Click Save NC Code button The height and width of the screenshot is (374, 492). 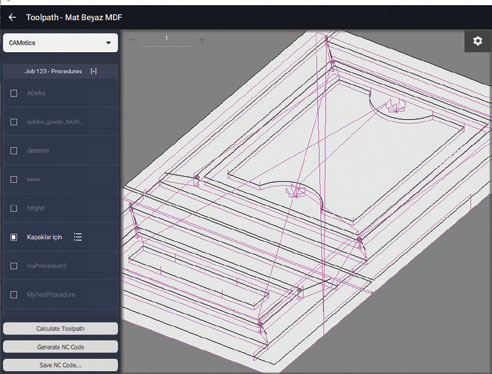[x=60, y=365]
